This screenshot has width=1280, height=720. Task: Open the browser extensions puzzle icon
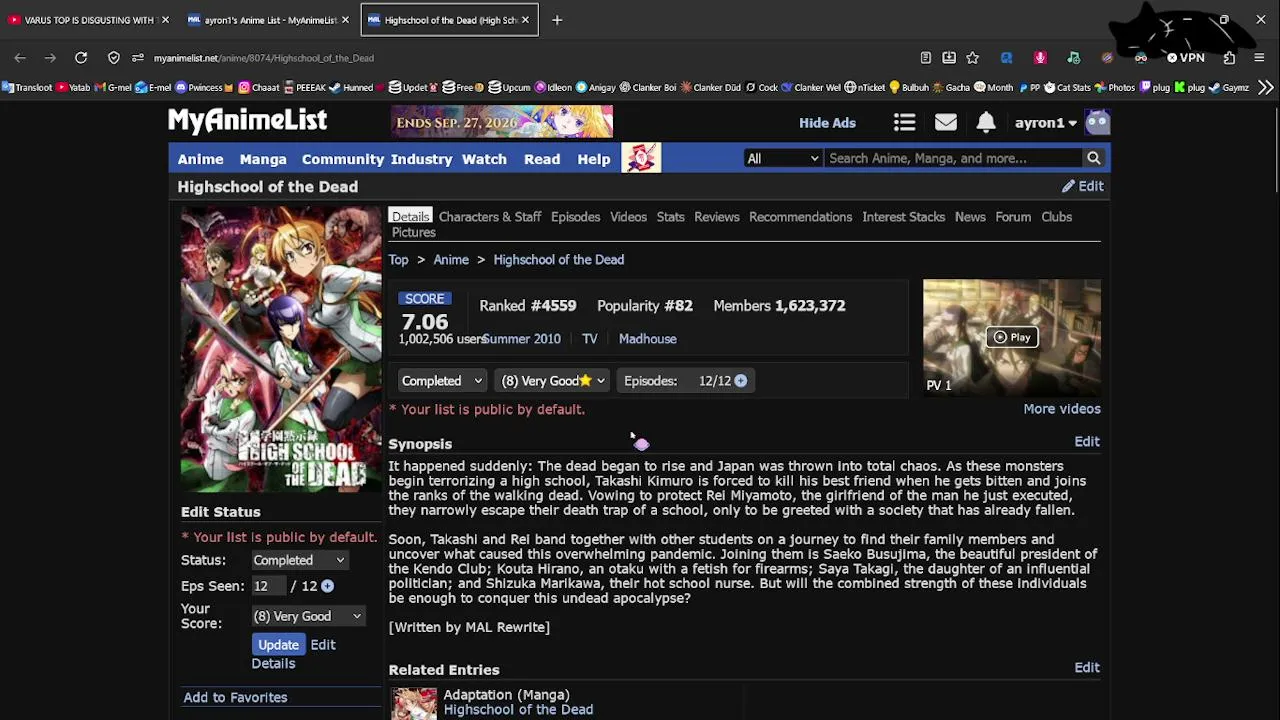point(1229,58)
